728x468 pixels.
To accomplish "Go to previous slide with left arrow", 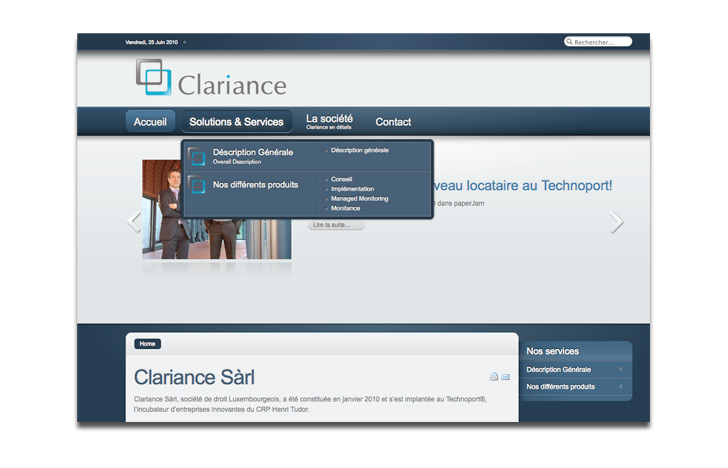I will (x=134, y=222).
